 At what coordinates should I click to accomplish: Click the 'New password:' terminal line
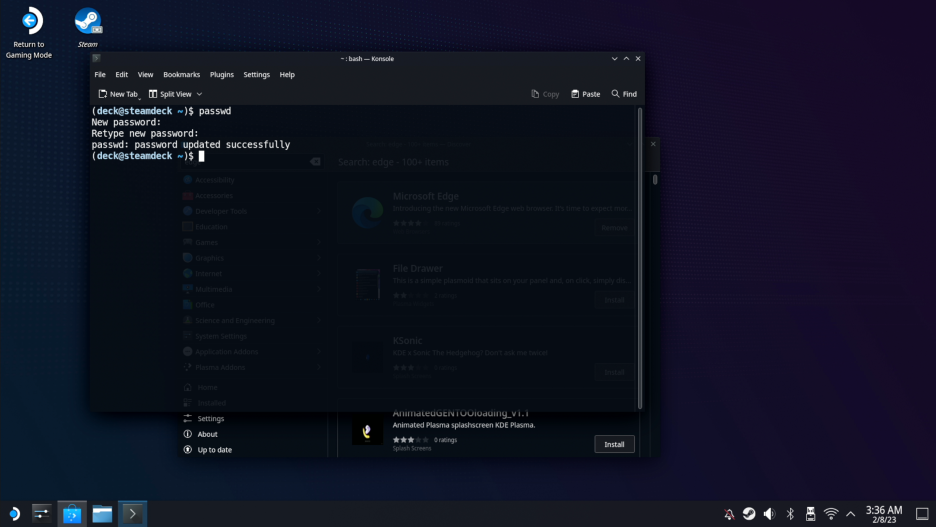[126, 122]
